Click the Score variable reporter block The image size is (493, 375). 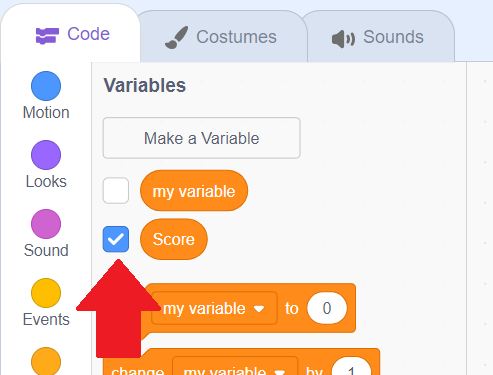[x=174, y=239]
